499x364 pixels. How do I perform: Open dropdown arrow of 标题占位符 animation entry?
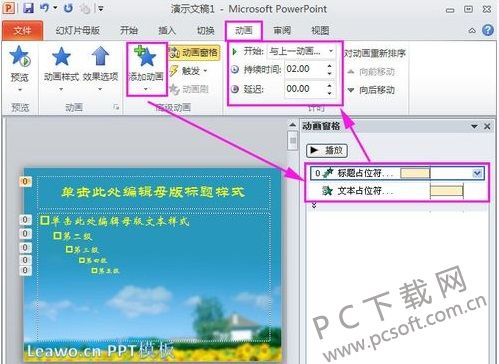tap(477, 173)
